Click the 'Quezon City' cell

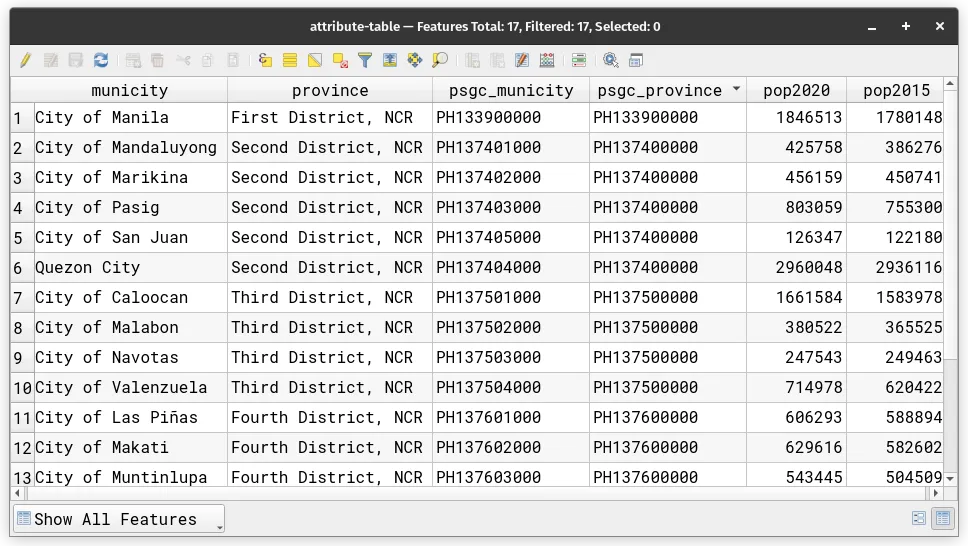pyautogui.click(x=131, y=267)
